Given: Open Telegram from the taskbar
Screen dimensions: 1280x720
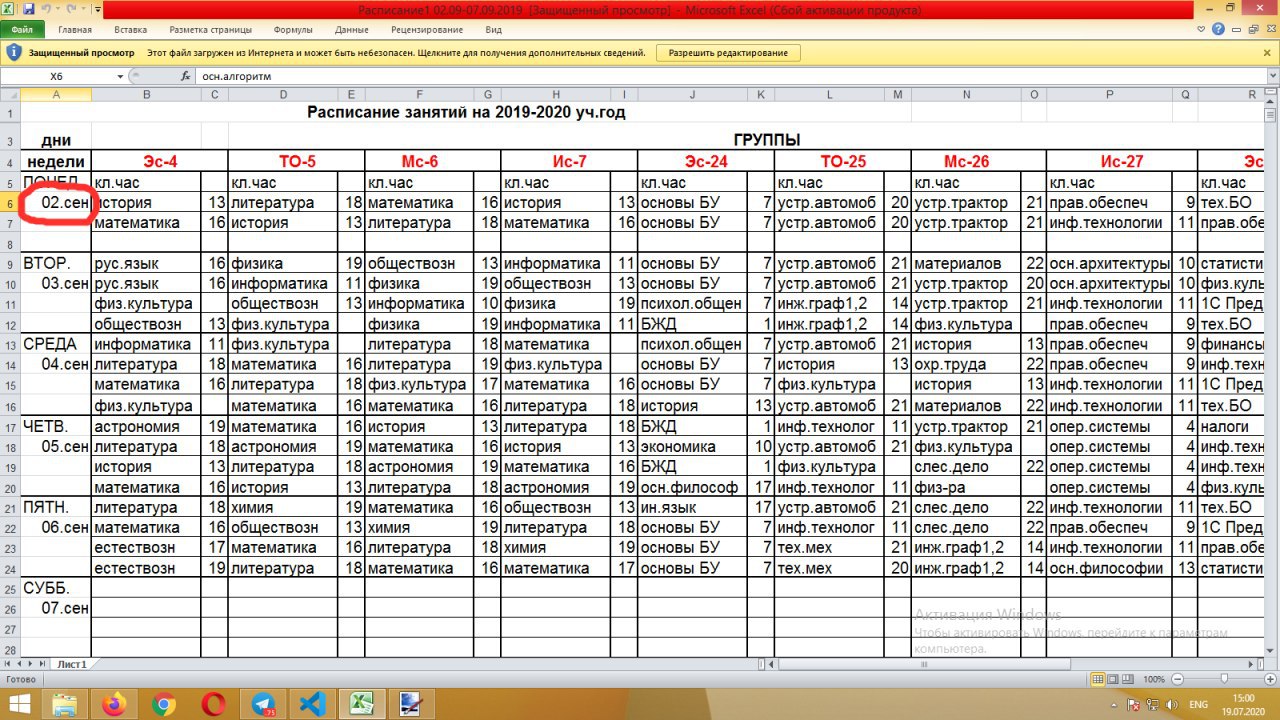Looking at the screenshot, I should click(x=262, y=704).
